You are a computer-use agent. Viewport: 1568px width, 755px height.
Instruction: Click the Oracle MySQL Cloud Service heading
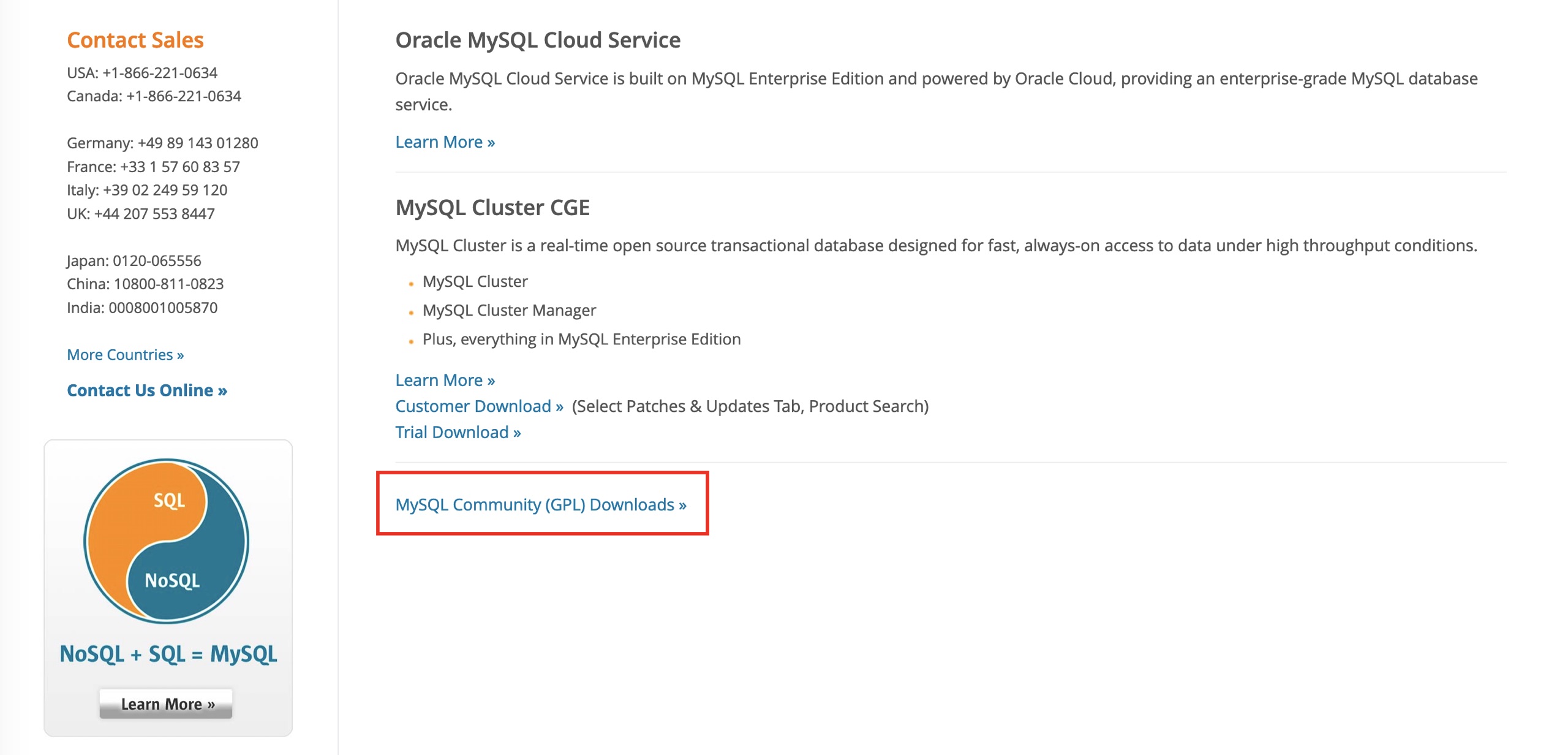point(538,40)
